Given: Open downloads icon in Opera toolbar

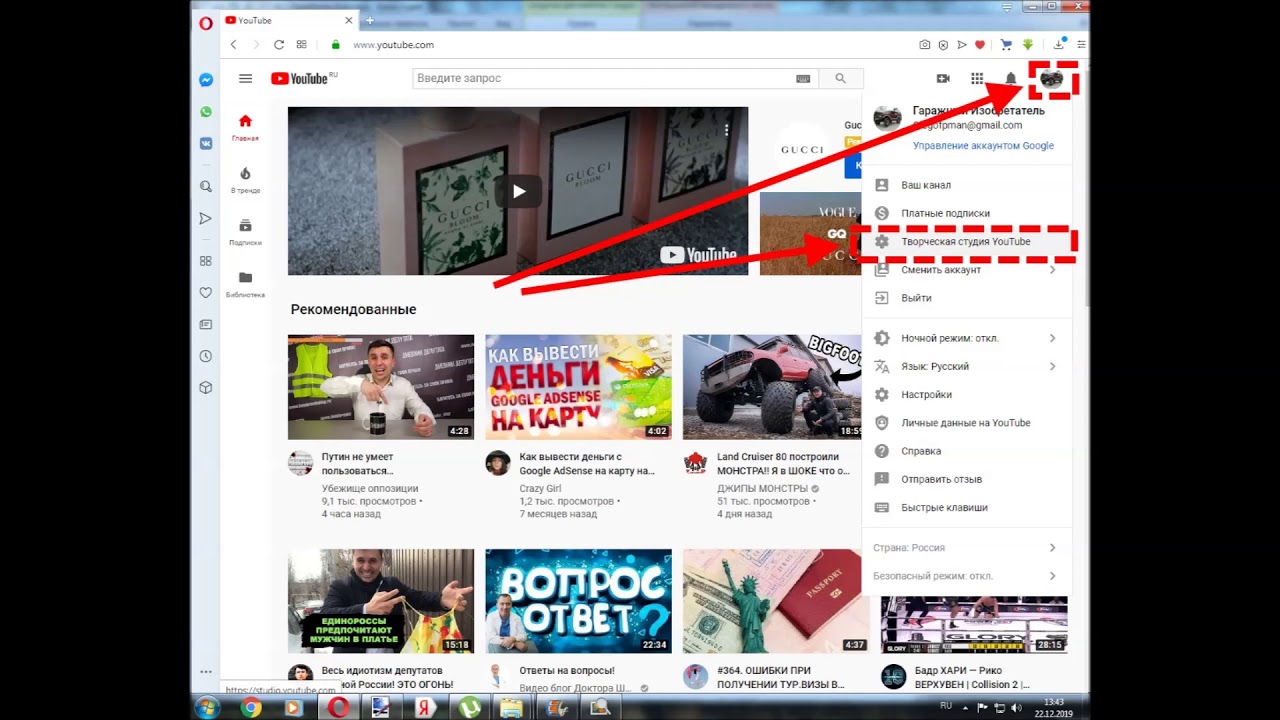Looking at the screenshot, I should (1059, 45).
